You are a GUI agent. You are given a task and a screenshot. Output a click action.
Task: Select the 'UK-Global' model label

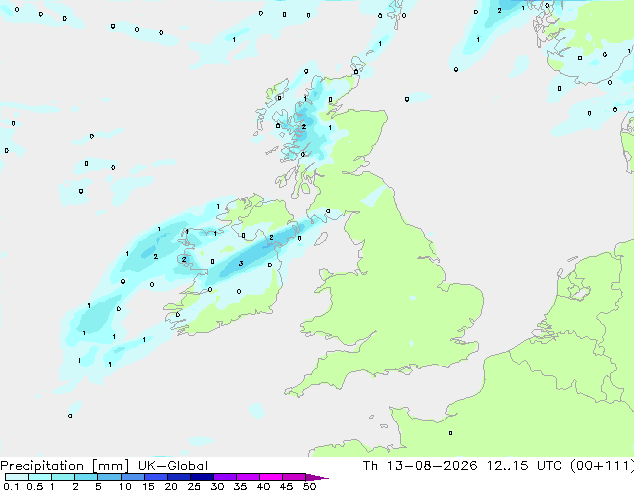tap(173, 466)
